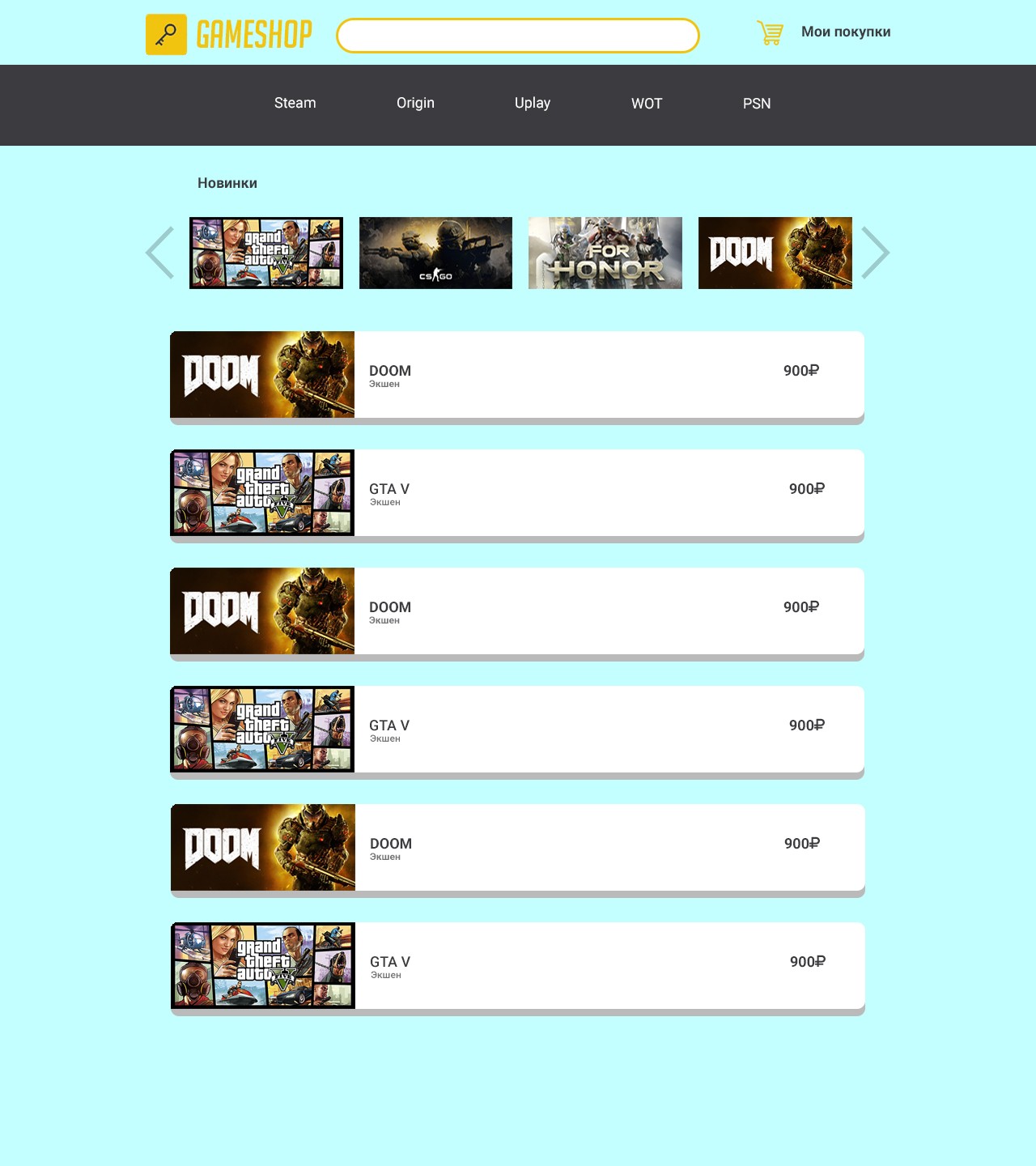Switch to the Uplay category
The width and height of the screenshot is (1036, 1166).
[x=533, y=103]
